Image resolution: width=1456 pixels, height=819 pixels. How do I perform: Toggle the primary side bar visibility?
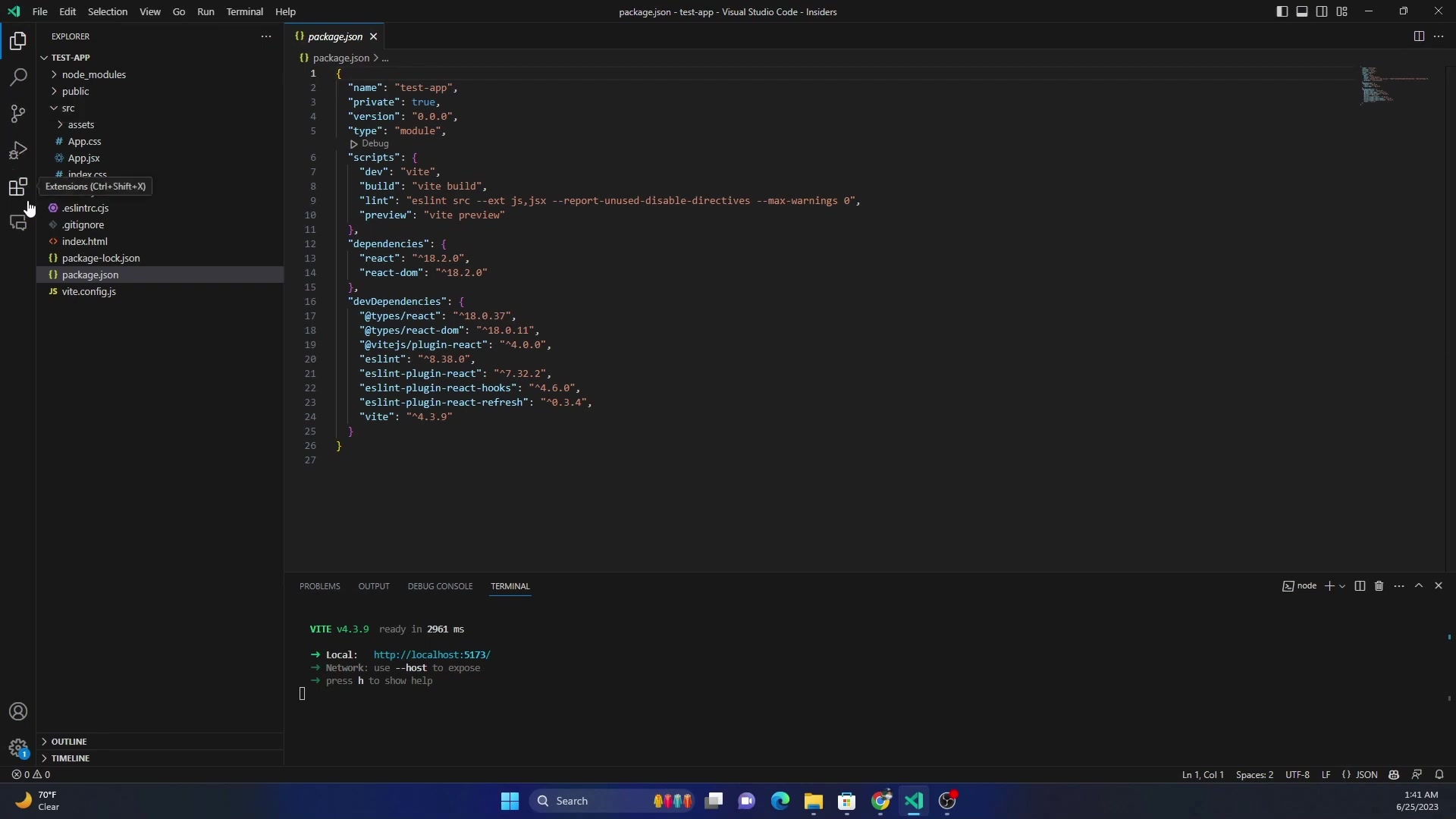coord(1282,11)
